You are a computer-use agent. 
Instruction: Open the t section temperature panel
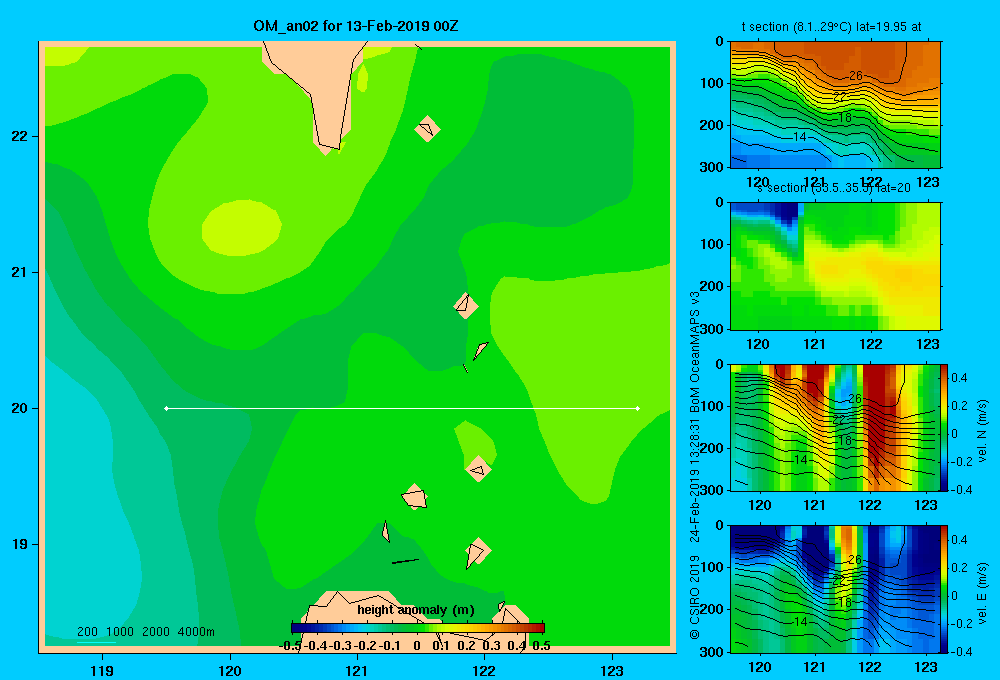click(835, 105)
